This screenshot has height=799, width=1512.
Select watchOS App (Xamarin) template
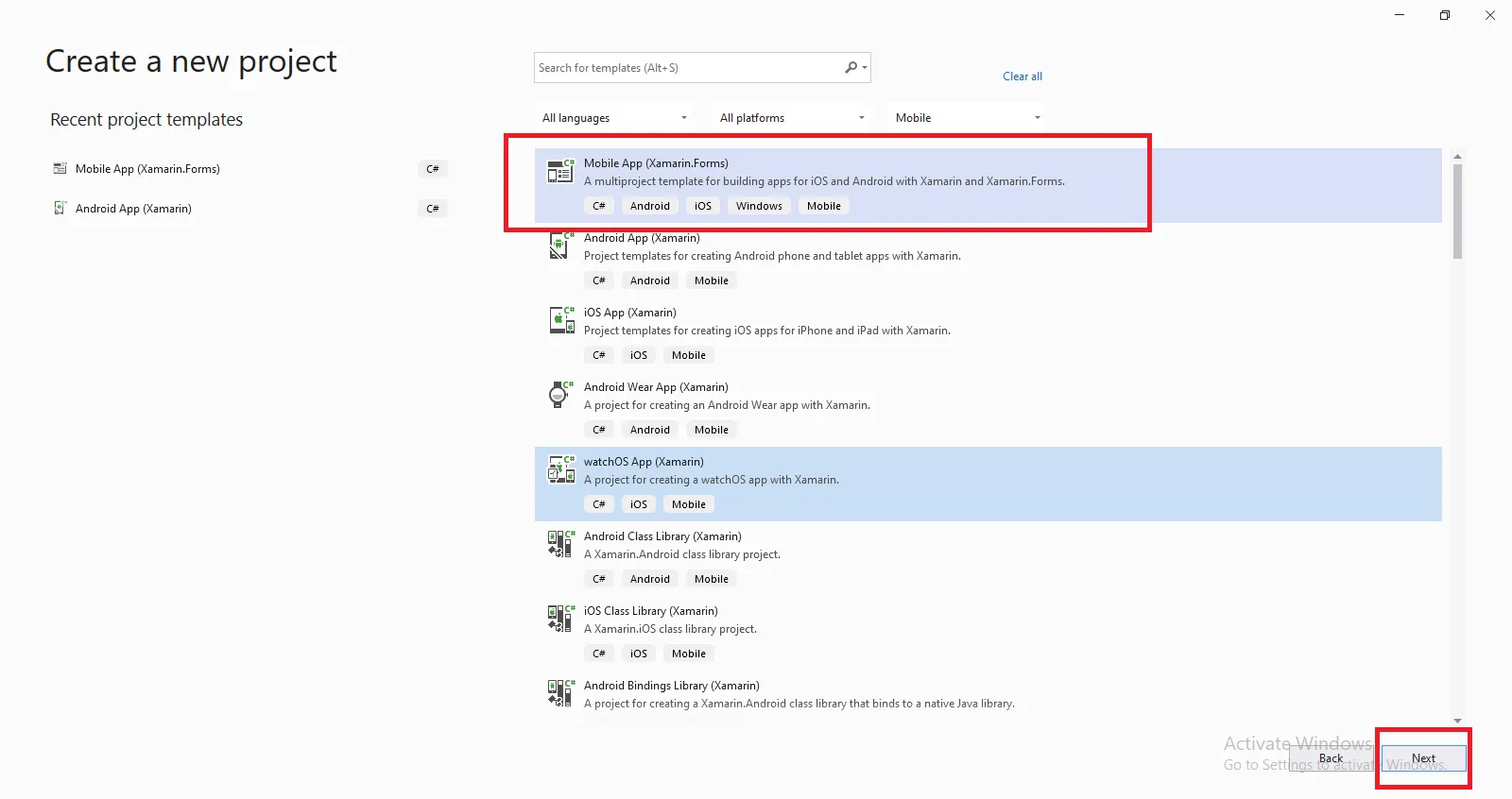pos(988,484)
